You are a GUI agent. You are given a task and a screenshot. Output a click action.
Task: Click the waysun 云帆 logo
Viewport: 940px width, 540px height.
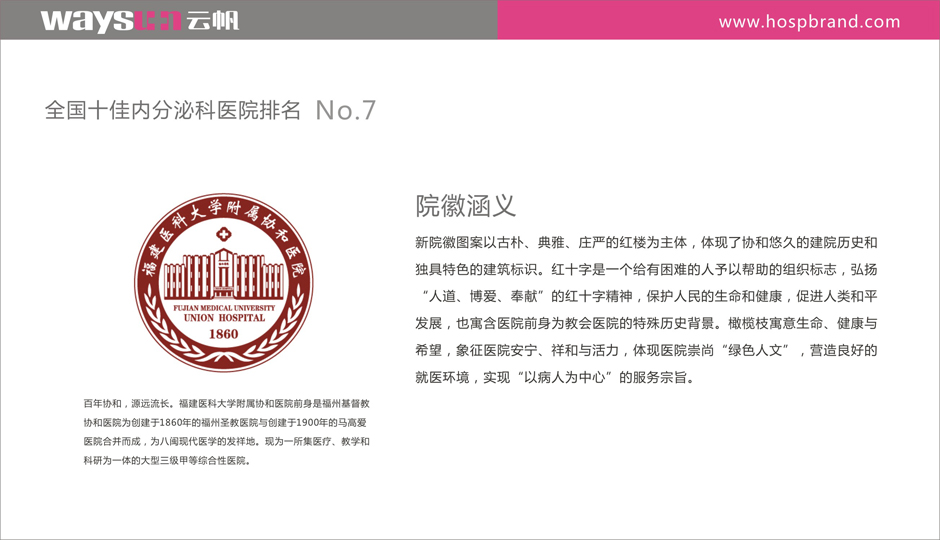tap(140, 21)
